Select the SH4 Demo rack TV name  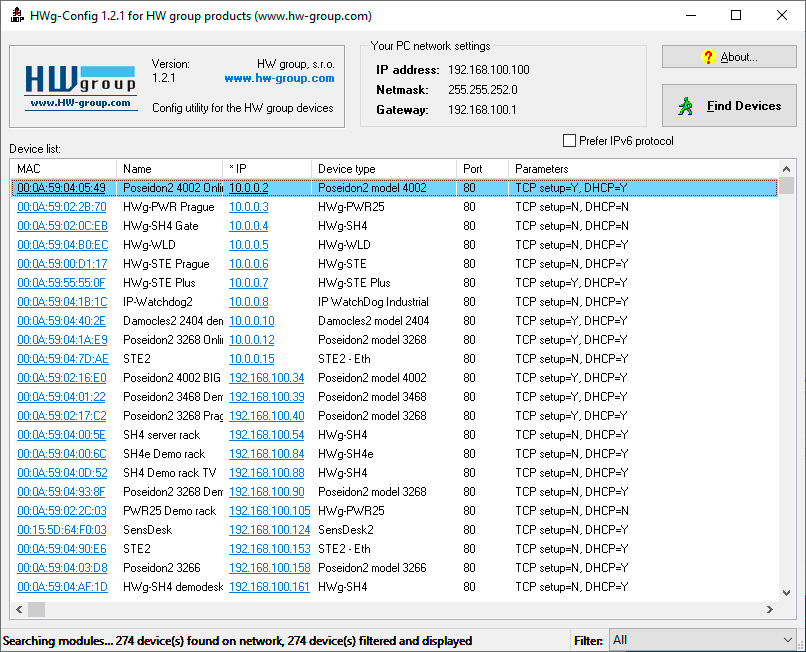coord(170,474)
